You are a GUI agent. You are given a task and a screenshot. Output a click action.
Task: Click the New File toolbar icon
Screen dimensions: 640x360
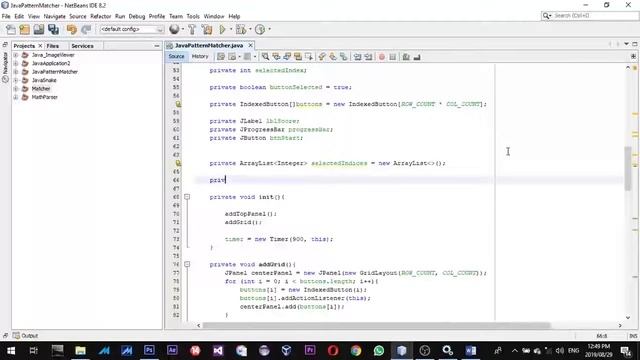11,29
